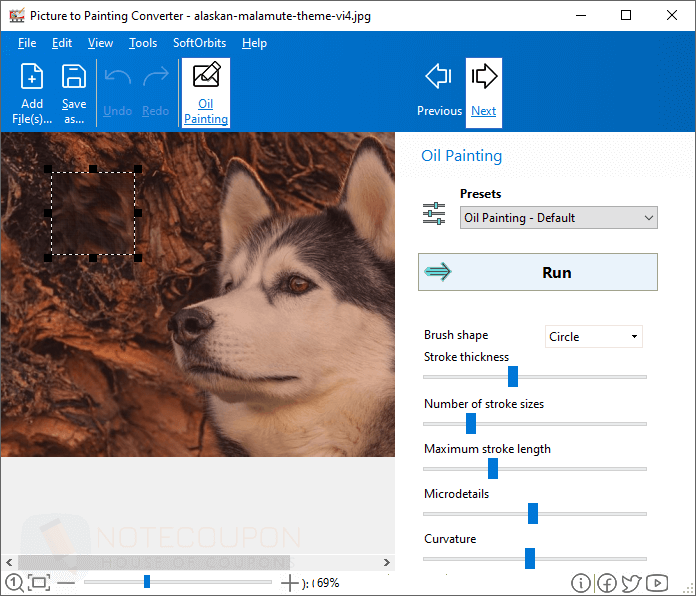The height and width of the screenshot is (596, 696).
Task: Click the zoom out minus icon
Action: [x=66, y=583]
